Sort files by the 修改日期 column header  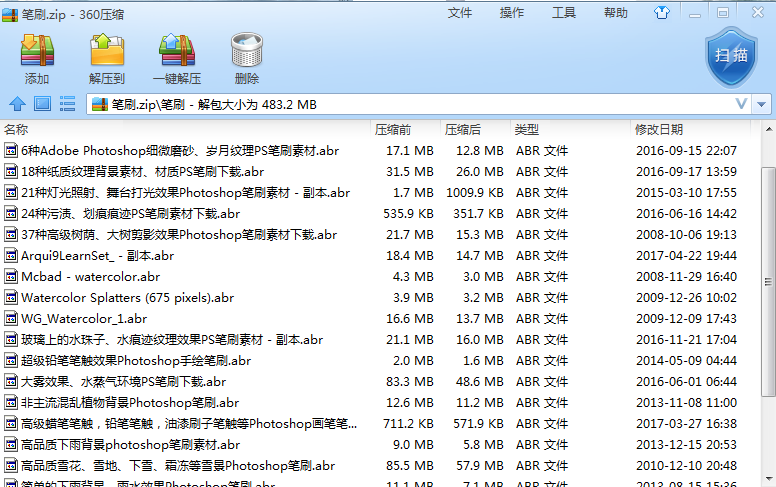[x=659, y=130]
